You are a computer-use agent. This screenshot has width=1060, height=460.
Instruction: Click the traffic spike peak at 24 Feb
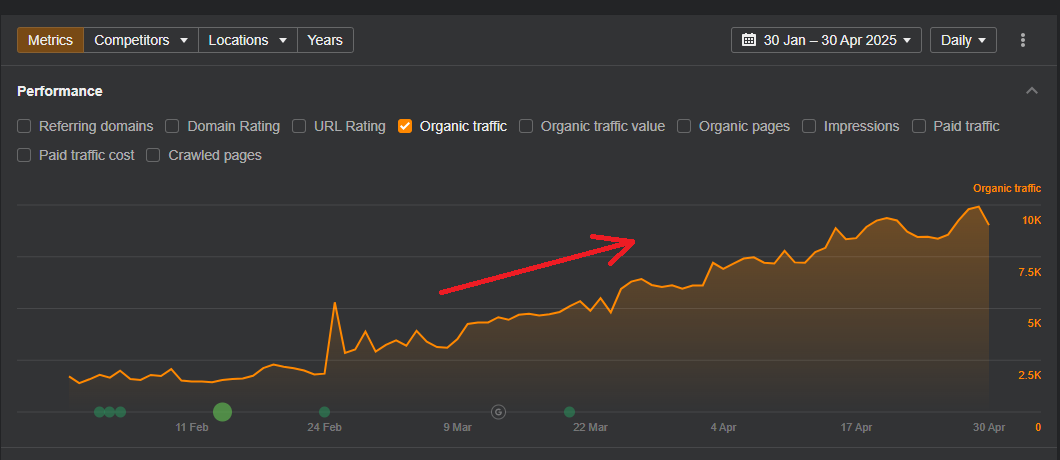(x=335, y=303)
